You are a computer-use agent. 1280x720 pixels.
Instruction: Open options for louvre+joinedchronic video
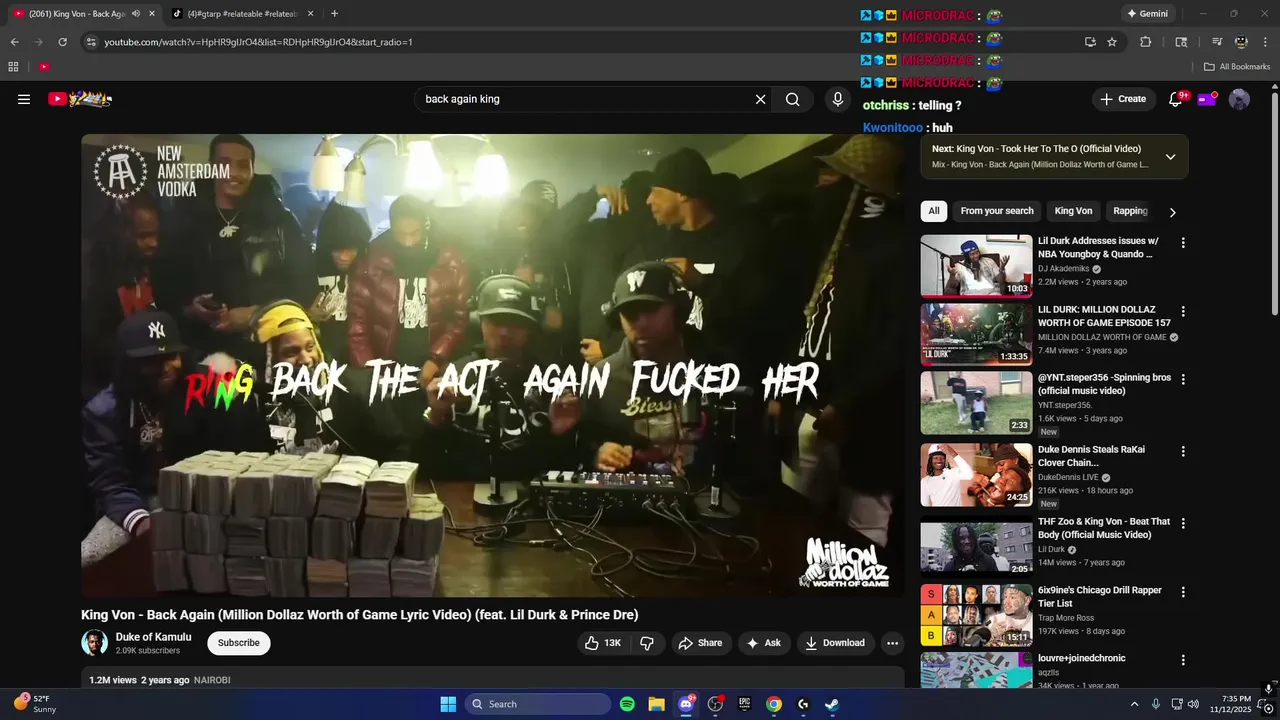pyautogui.click(x=1183, y=659)
